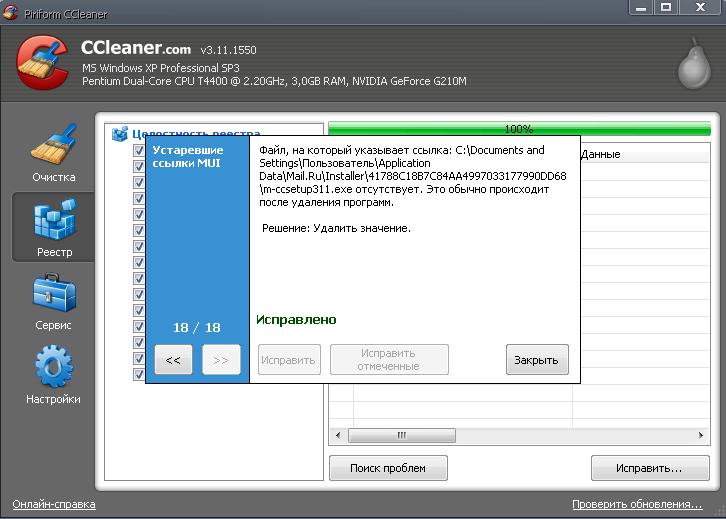Uncheck the bottom checkbox in the registry list
This screenshot has width=726, height=519.
(x=139, y=374)
